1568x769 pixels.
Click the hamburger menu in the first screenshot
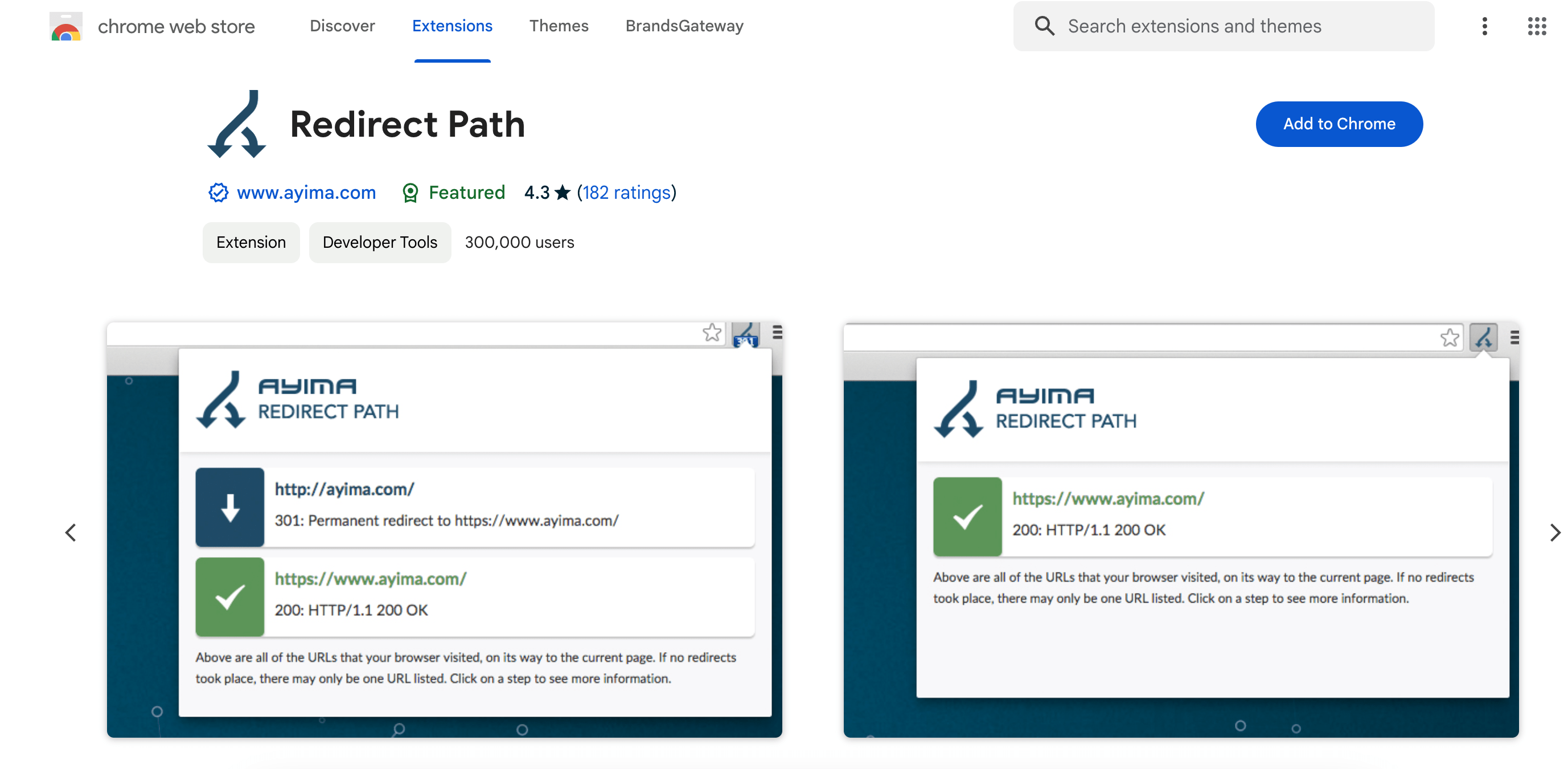[x=777, y=333]
